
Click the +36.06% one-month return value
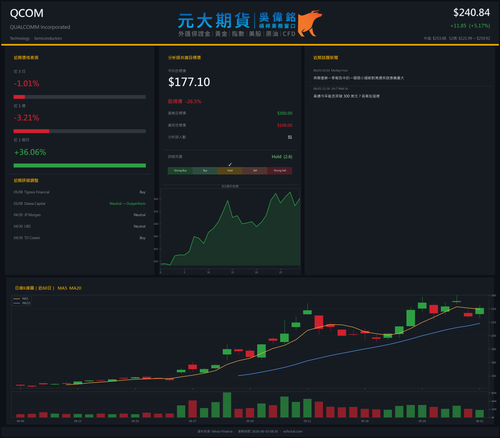pos(30,152)
